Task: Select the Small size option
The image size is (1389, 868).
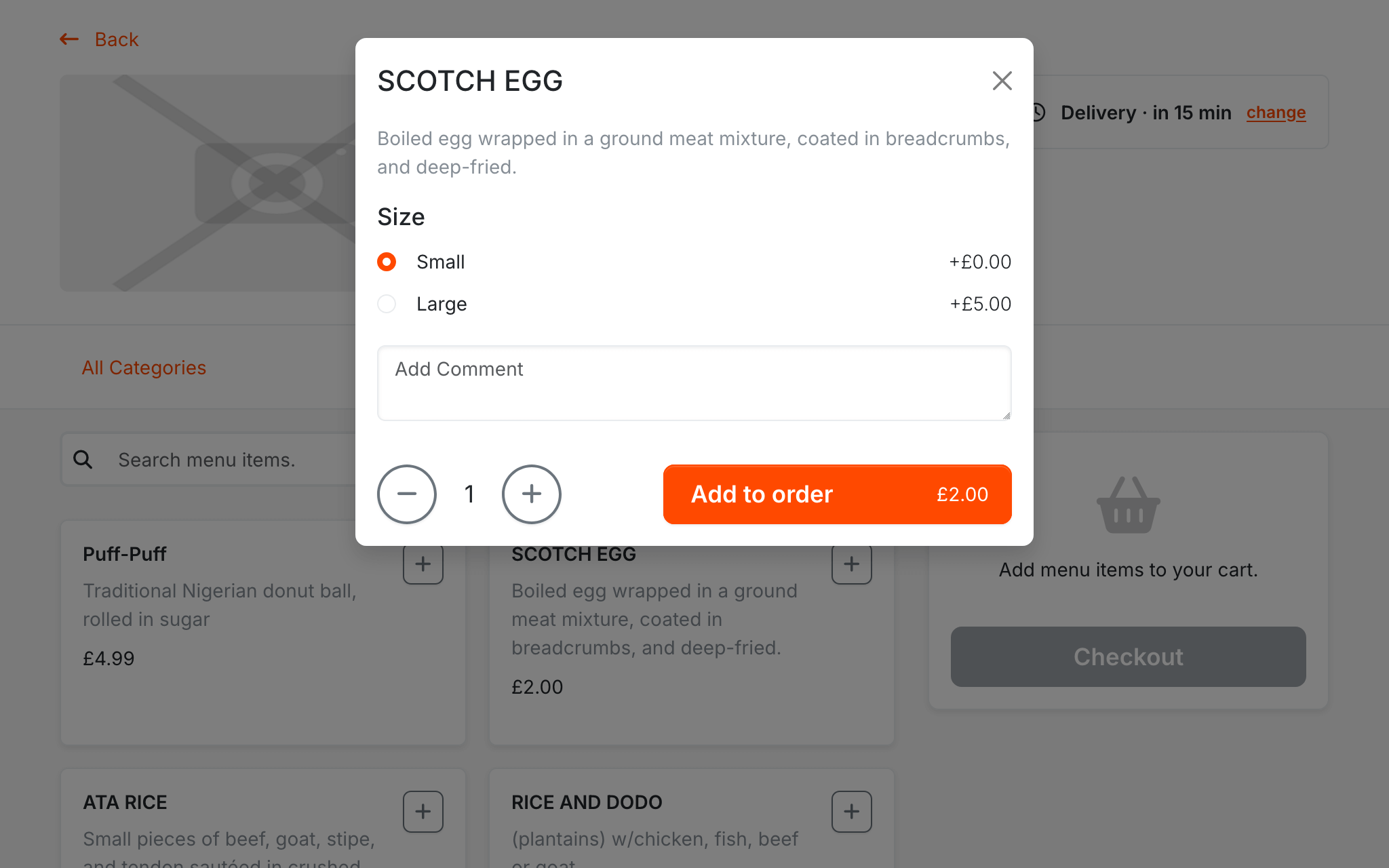Action: 387,262
